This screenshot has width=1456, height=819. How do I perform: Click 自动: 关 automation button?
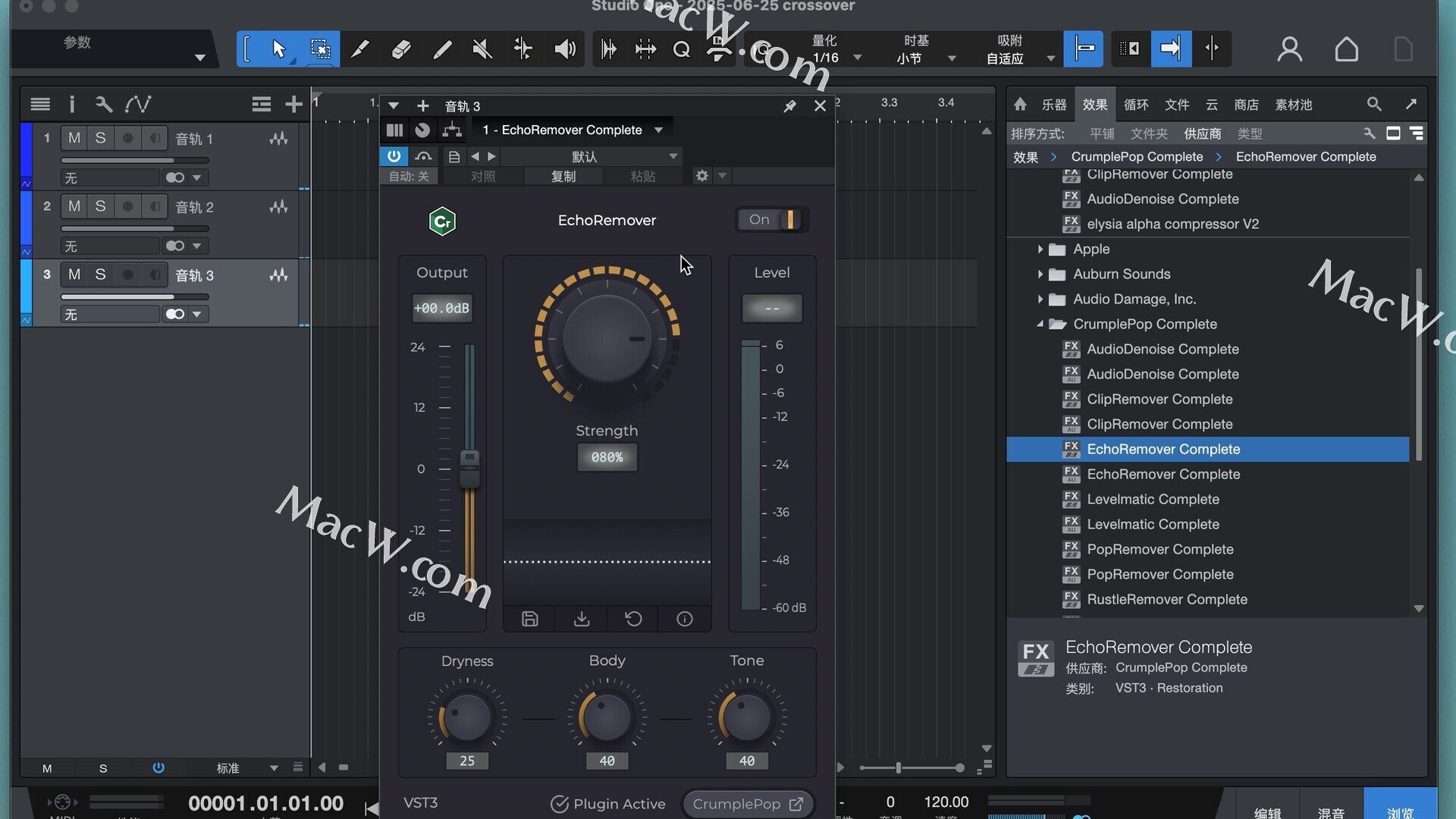[409, 176]
